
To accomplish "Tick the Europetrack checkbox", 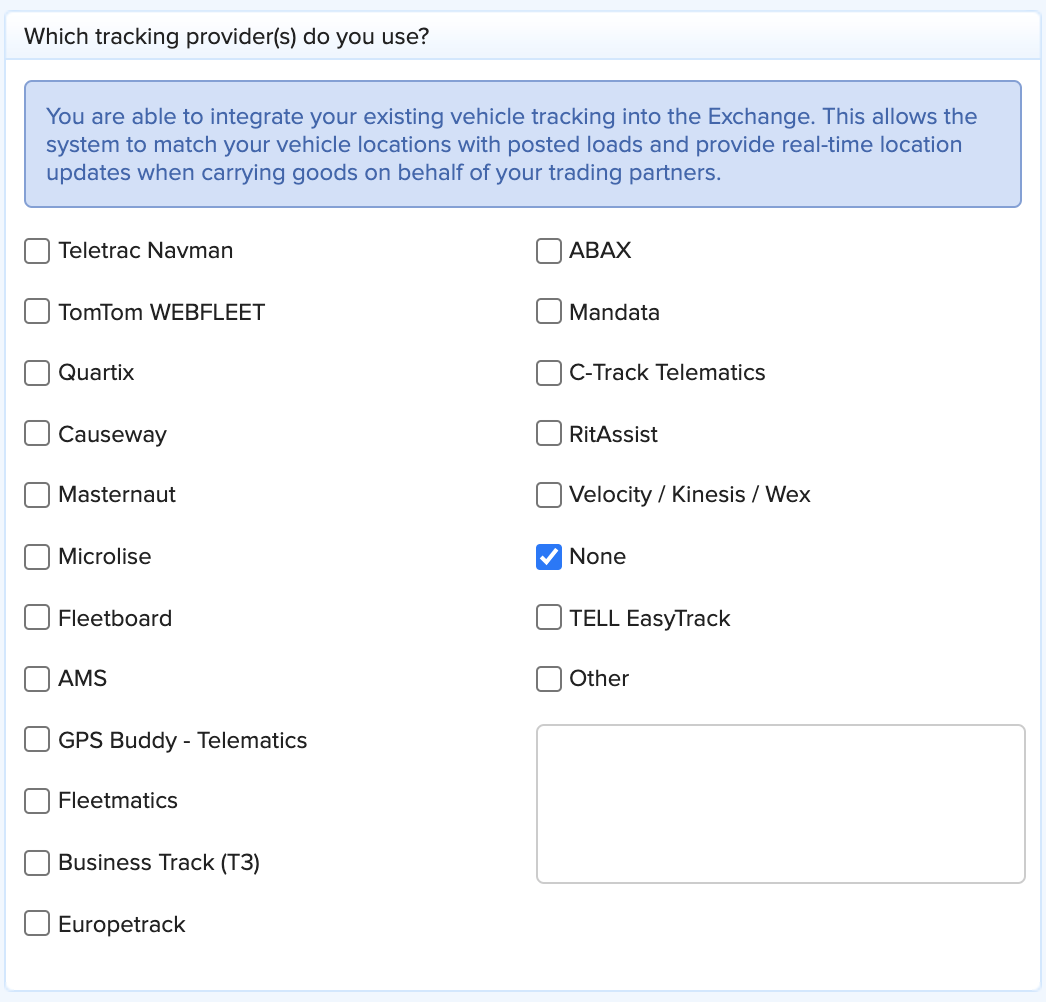I will 37,924.
